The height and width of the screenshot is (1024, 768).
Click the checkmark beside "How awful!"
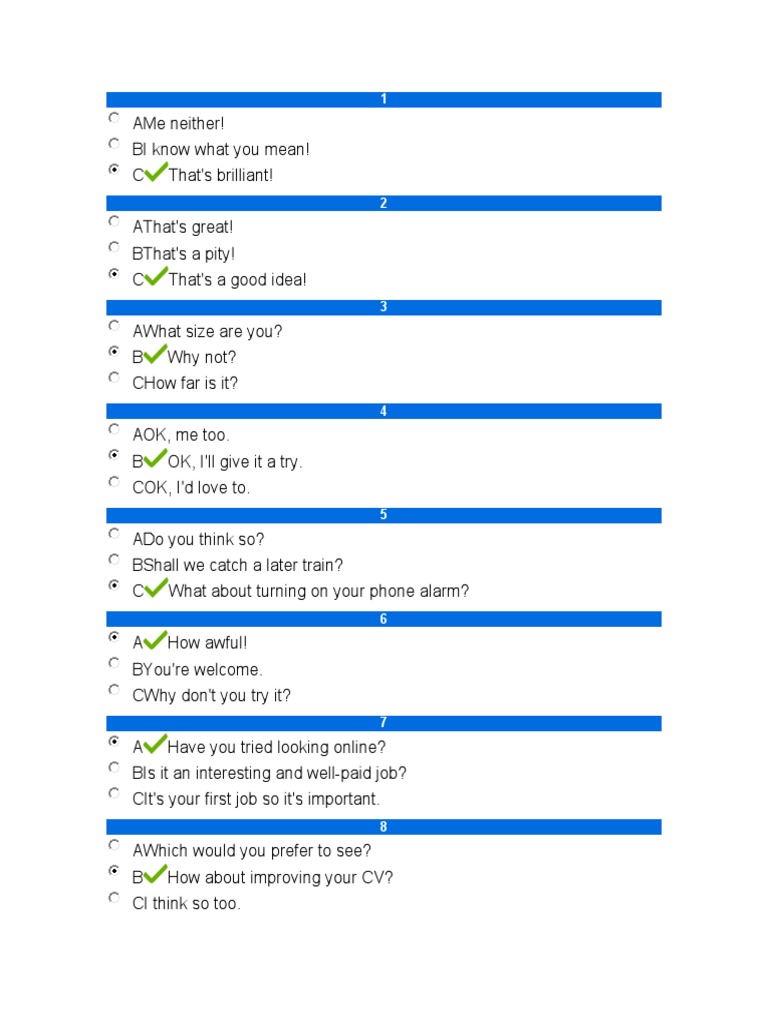(x=156, y=641)
